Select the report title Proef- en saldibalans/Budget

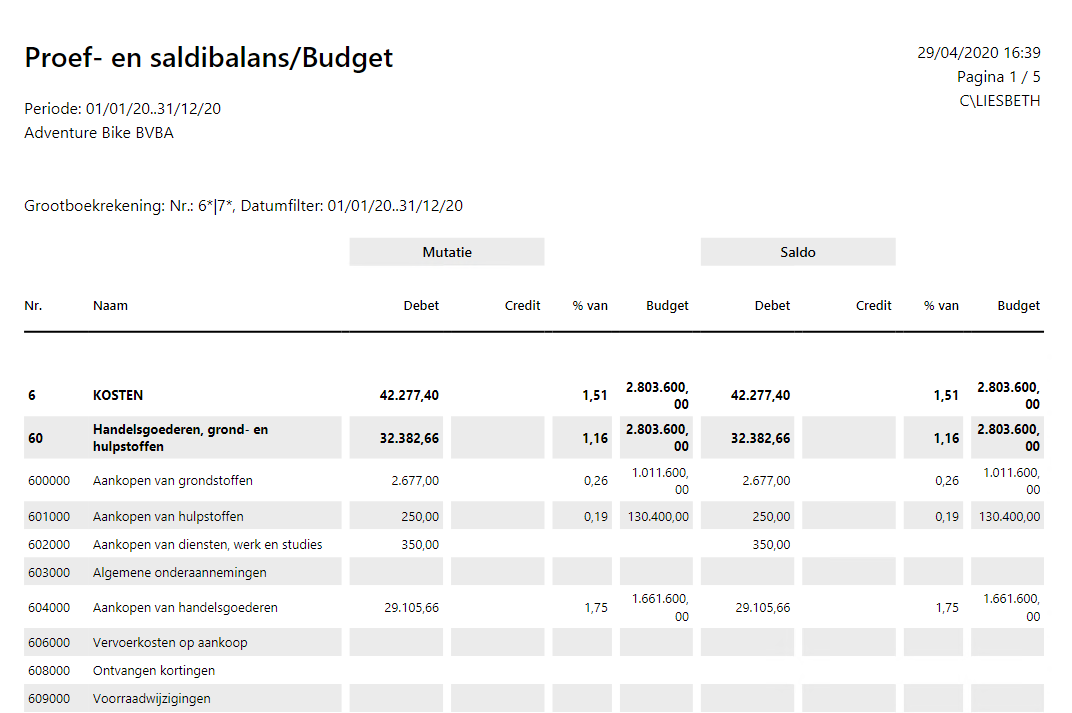pyautogui.click(x=209, y=58)
